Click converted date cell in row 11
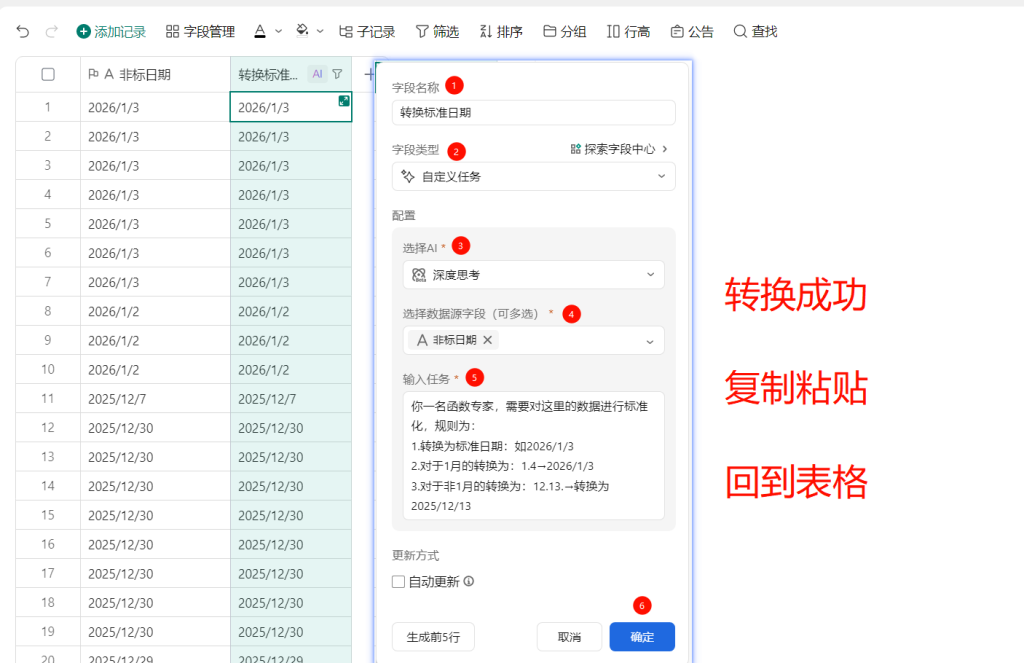The image size is (1024, 663). coord(291,398)
